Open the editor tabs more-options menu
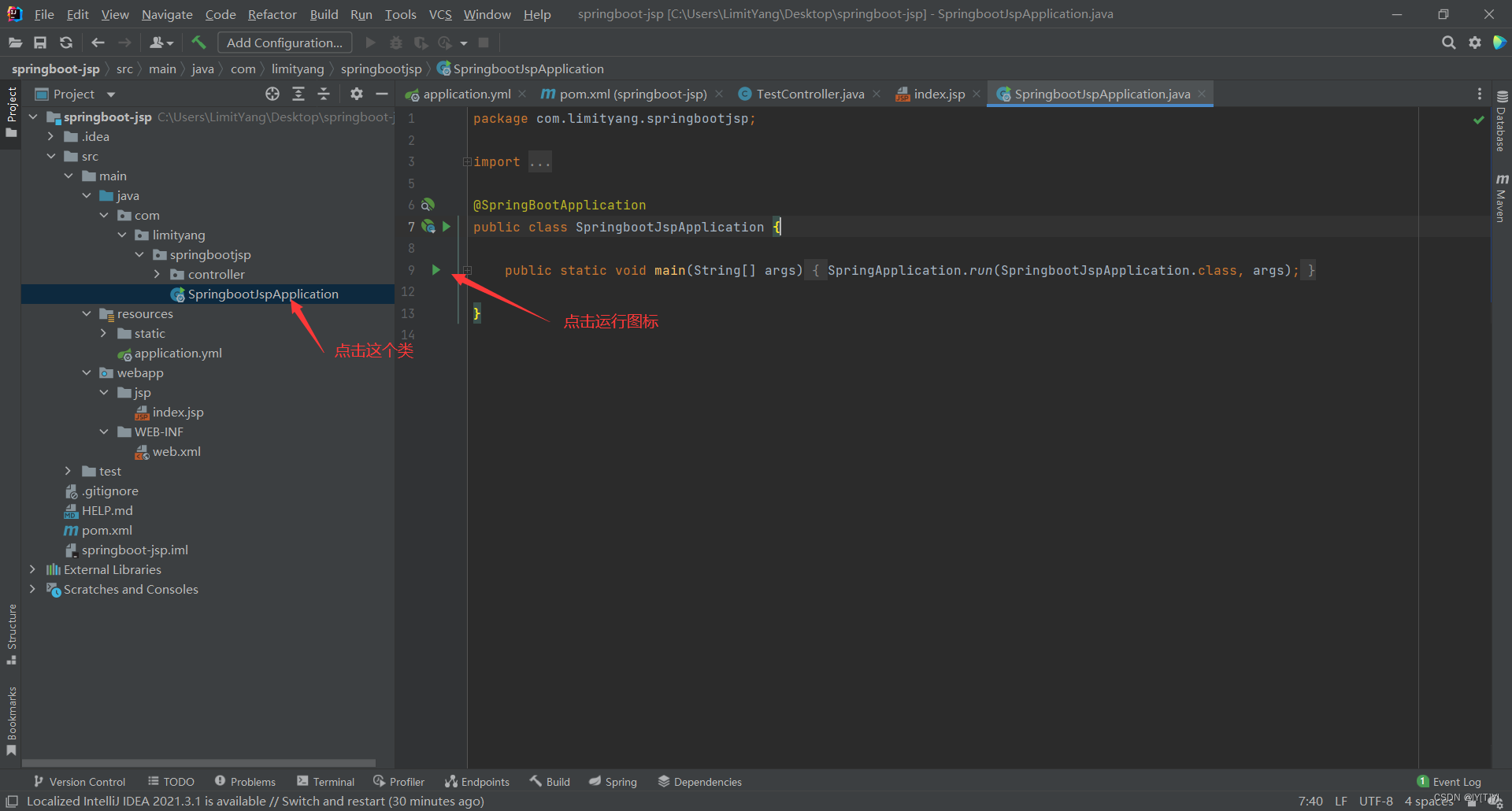This screenshot has height=811, width=1512. (x=1480, y=94)
